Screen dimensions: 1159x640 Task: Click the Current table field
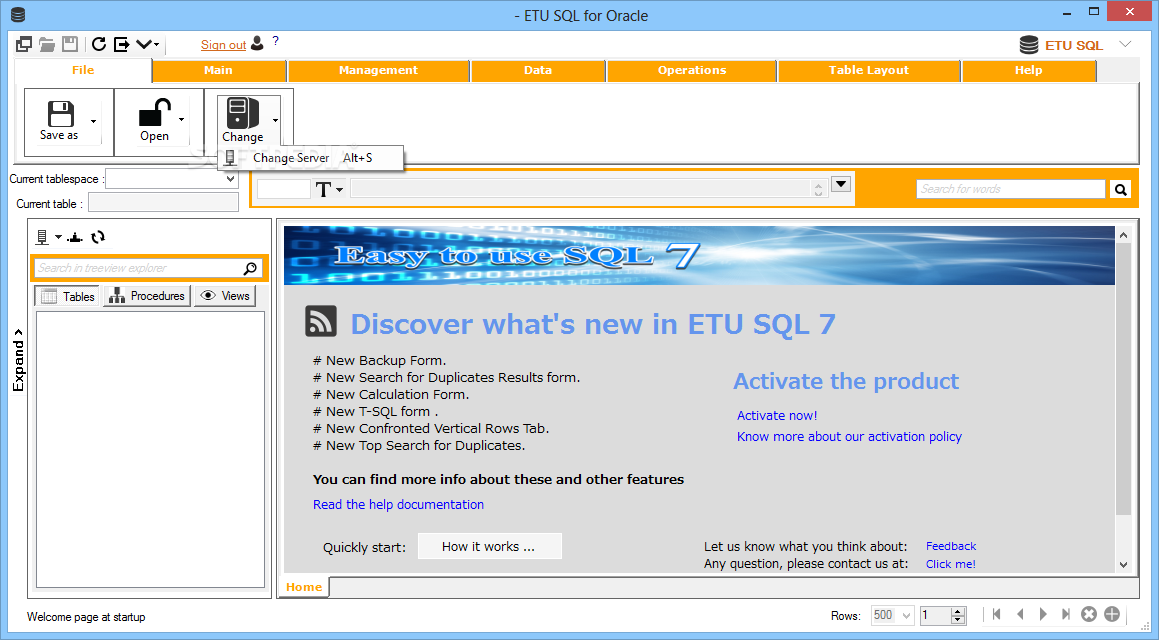click(x=163, y=202)
